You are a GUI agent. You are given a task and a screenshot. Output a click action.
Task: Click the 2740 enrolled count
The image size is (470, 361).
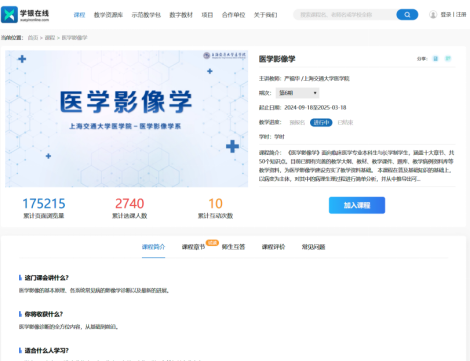tap(129, 204)
